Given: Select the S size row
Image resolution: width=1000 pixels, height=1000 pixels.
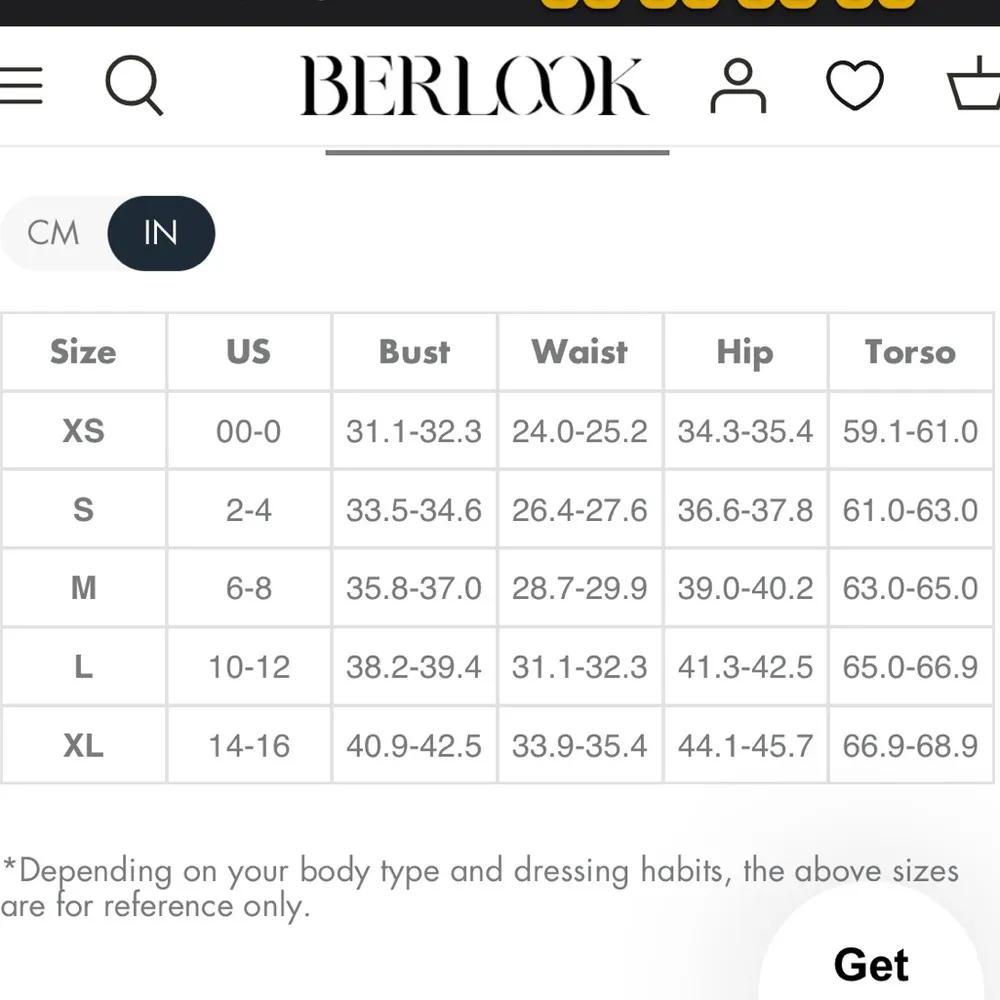Looking at the screenshot, I should (x=83, y=509).
